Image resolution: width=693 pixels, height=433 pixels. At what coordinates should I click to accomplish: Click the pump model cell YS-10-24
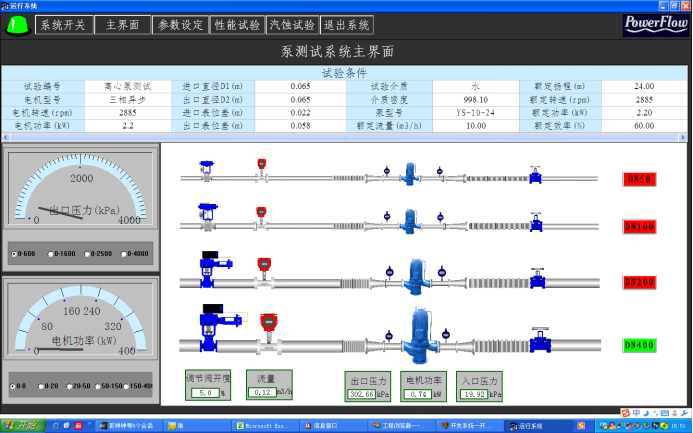point(476,113)
